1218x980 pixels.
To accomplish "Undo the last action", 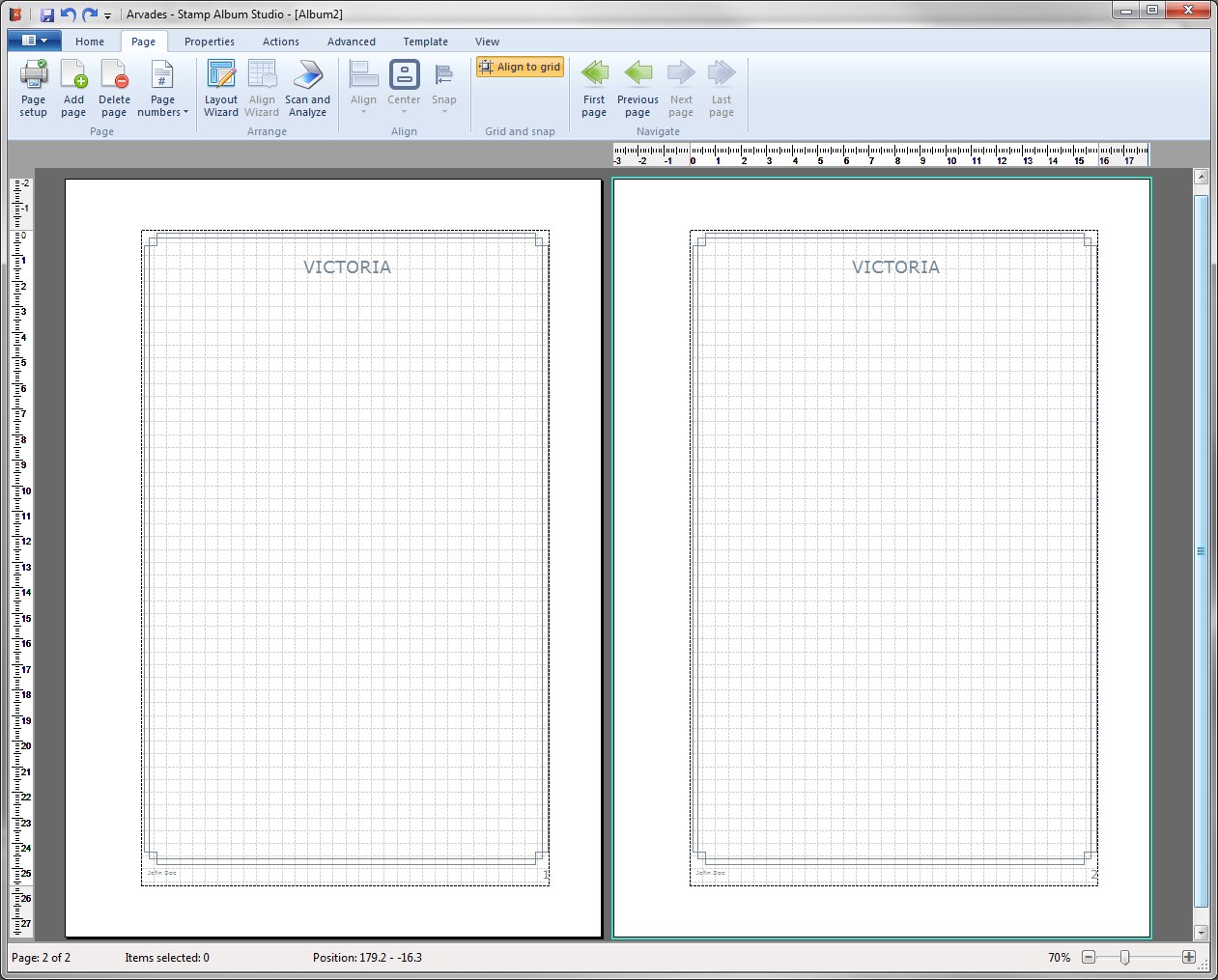I will pos(68,14).
